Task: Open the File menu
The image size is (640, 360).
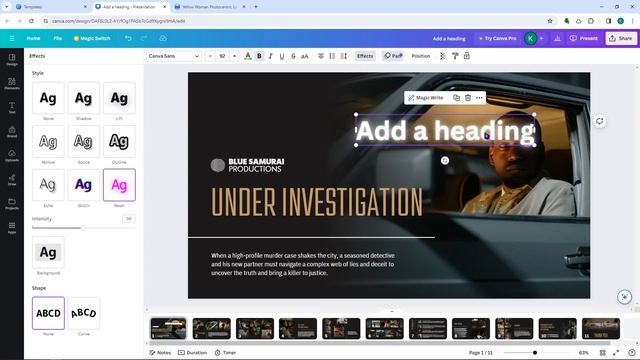Action: click(x=58, y=38)
